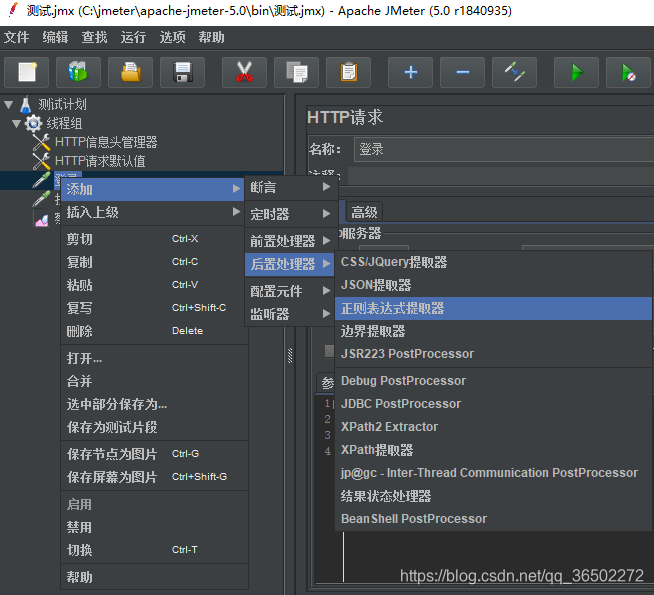
Task: Expand the 配置元件 submenu arrow
Action: pos(327,291)
